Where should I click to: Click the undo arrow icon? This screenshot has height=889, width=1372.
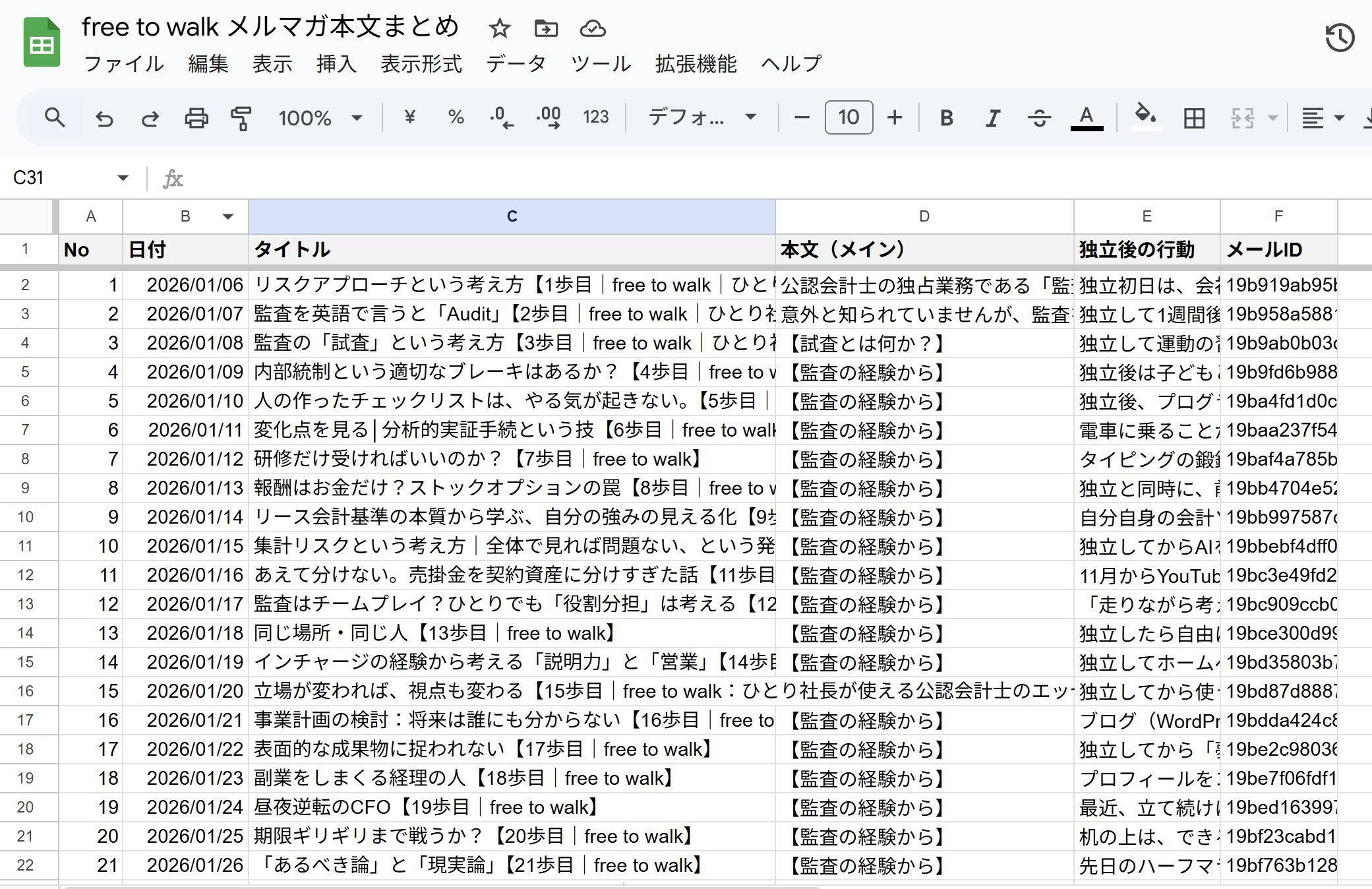pos(104,119)
